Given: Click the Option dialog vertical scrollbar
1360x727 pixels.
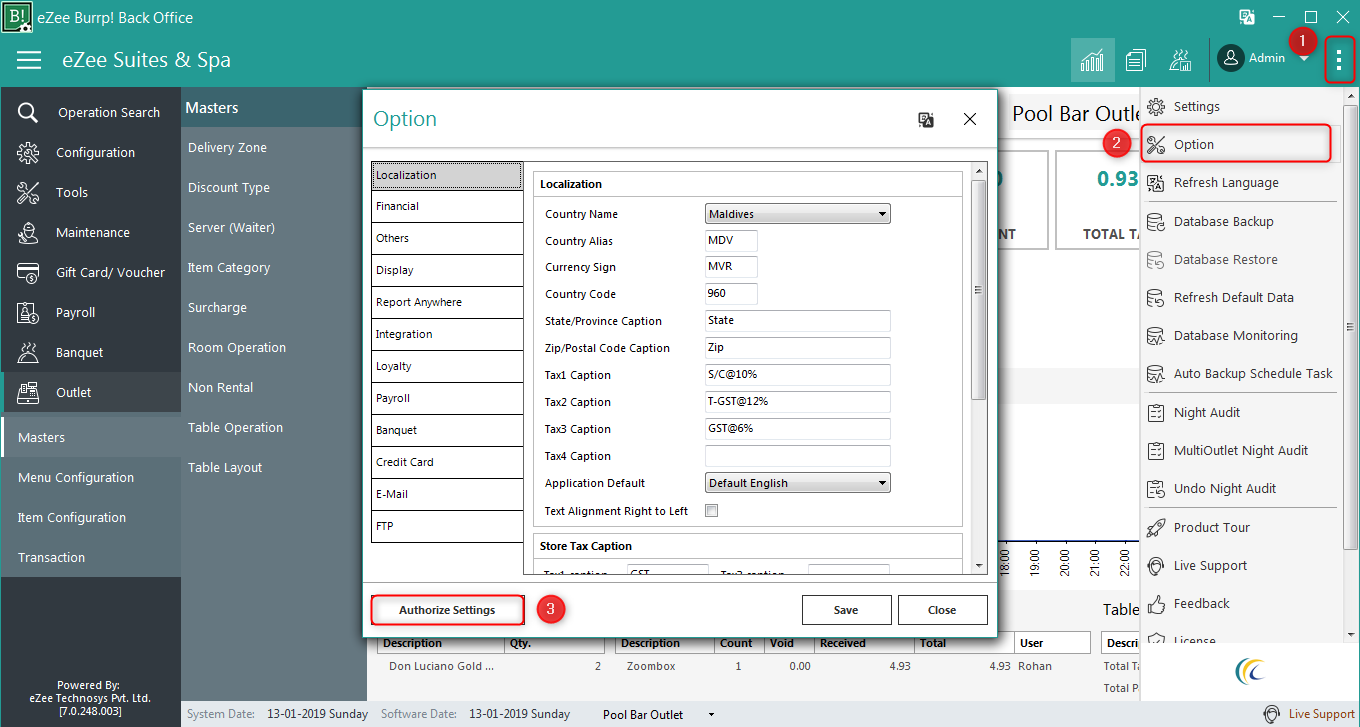Looking at the screenshot, I should (x=980, y=290).
